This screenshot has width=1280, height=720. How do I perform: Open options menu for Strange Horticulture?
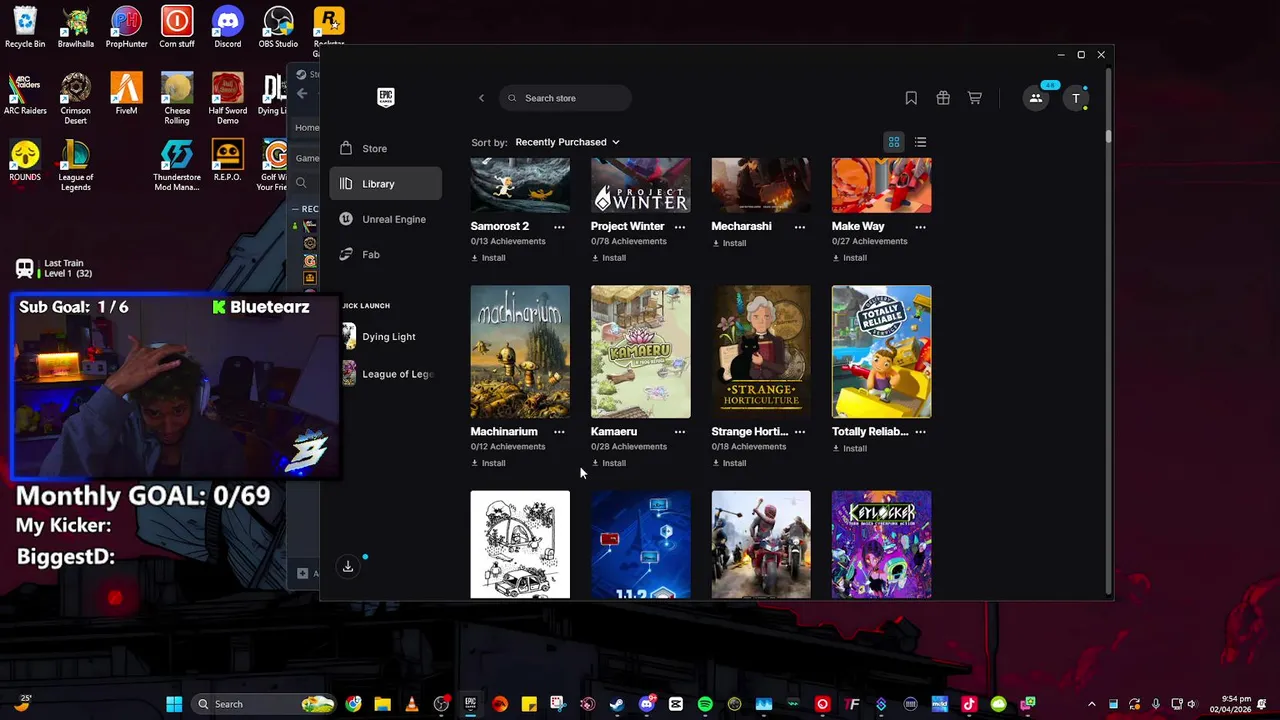[x=800, y=432]
